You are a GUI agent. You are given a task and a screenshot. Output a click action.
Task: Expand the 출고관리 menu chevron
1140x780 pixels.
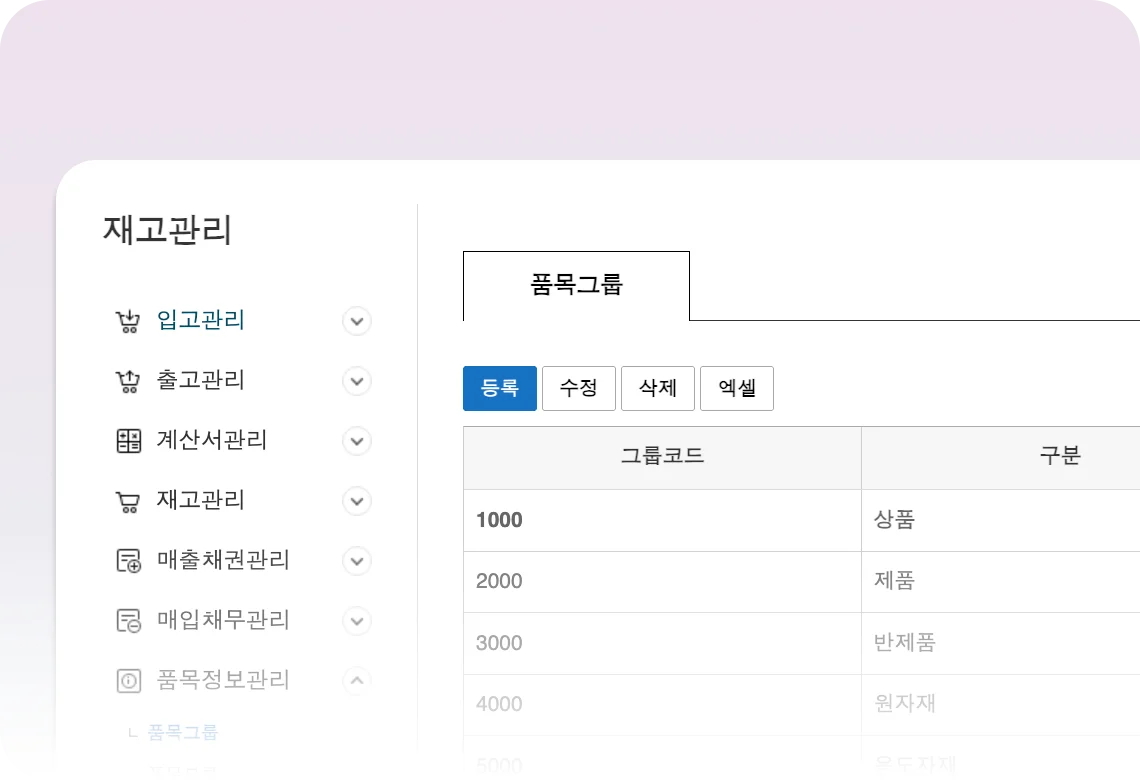tap(357, 381)
